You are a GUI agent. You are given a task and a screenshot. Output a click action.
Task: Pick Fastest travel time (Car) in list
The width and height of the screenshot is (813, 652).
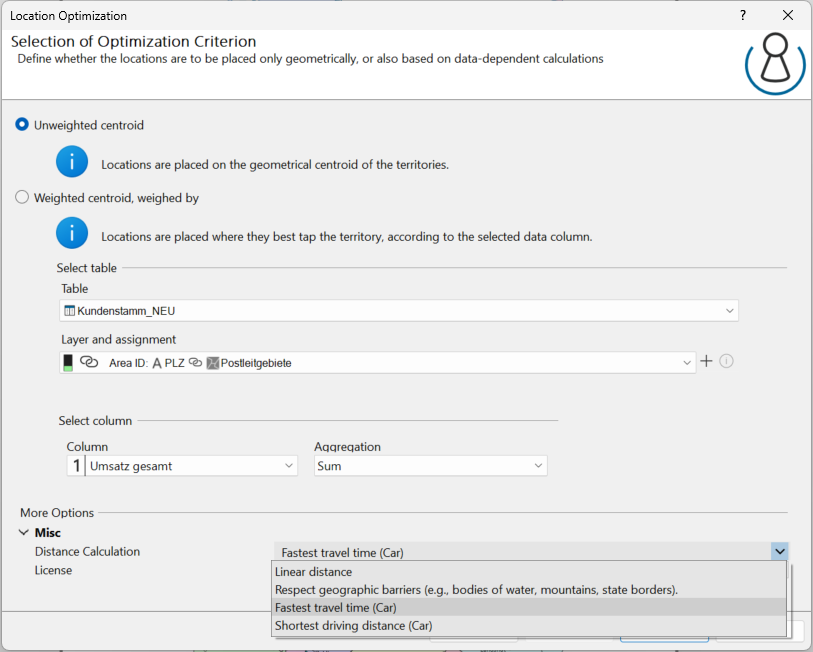(x=336, y=608)
